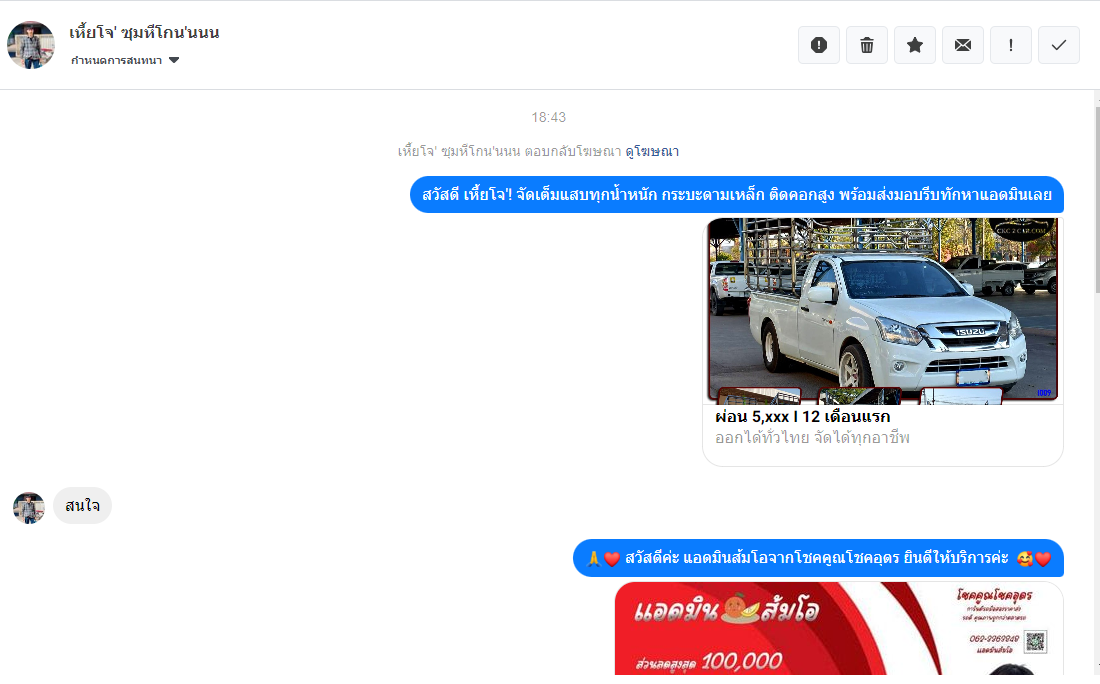The width and height of the screenshot is (1100, 684).
Task: Open the แอดมินส้มโอ red banner image
Action: point(839,629)
